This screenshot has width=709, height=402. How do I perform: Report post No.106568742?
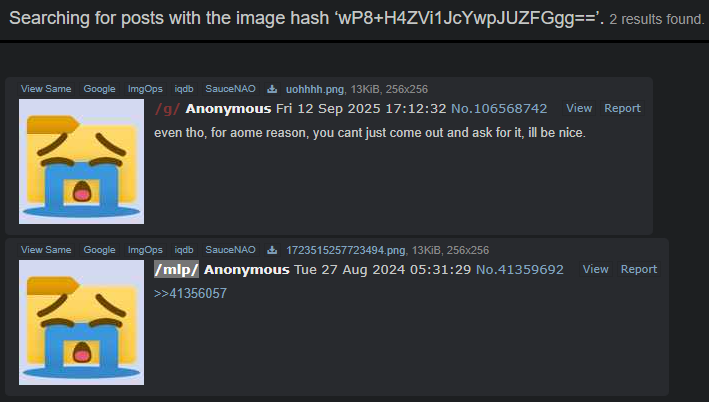coord(623,109)
